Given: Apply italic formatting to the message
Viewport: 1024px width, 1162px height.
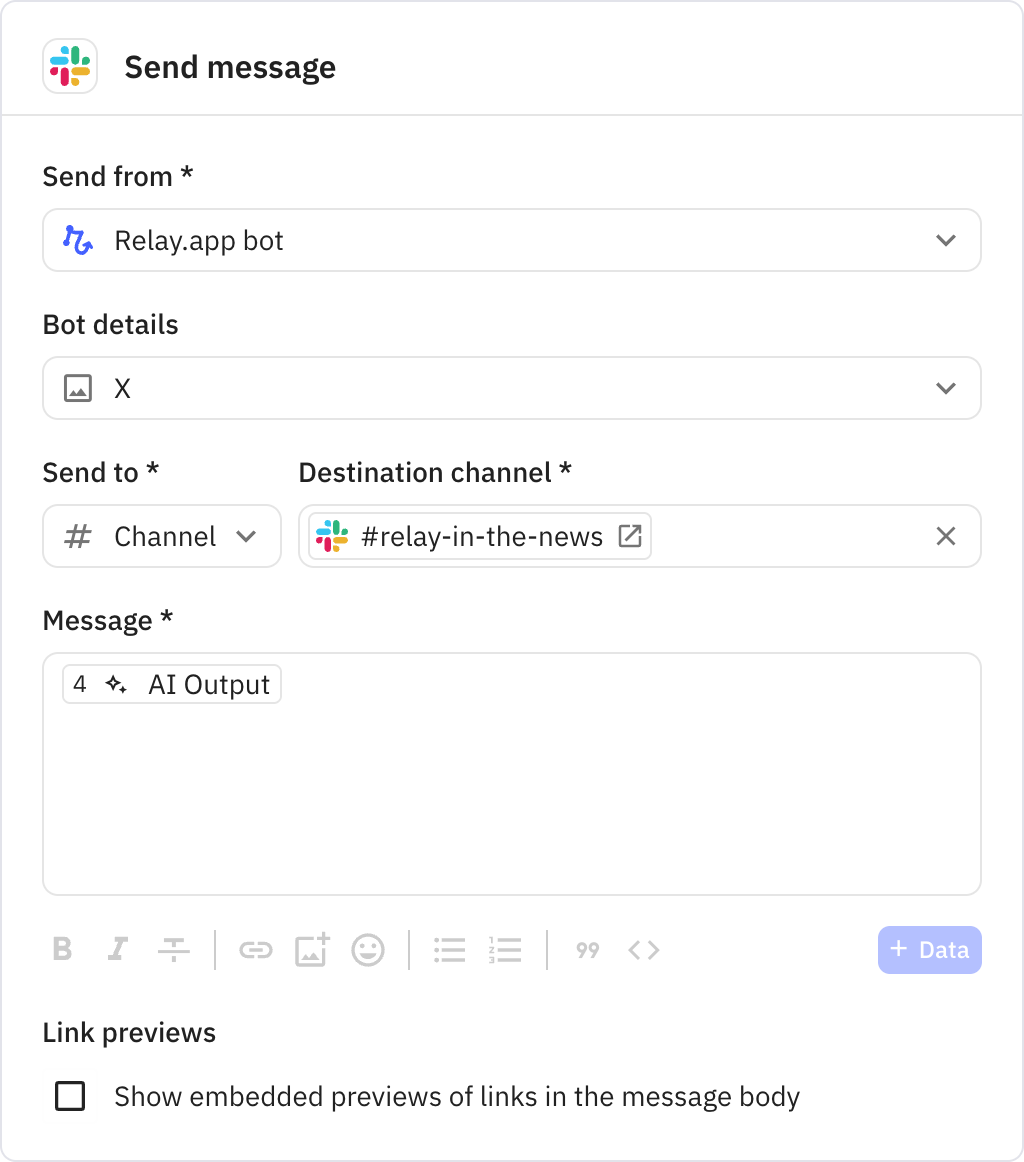Looking at the screenshot, I should (117, 950).
